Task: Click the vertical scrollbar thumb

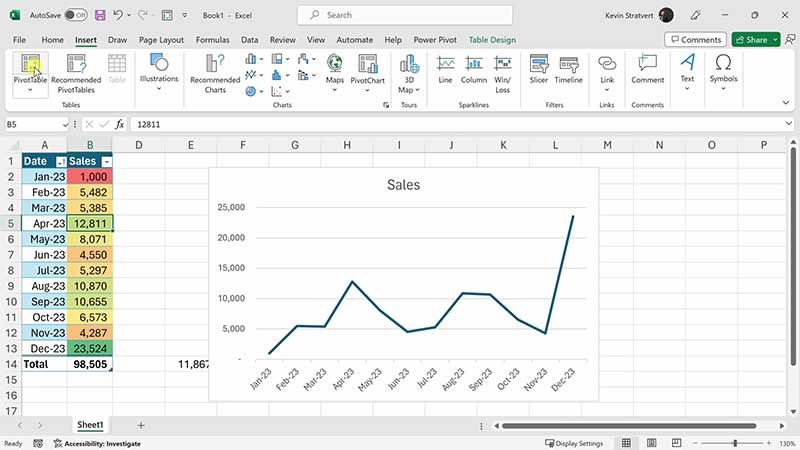Action: 793,256
